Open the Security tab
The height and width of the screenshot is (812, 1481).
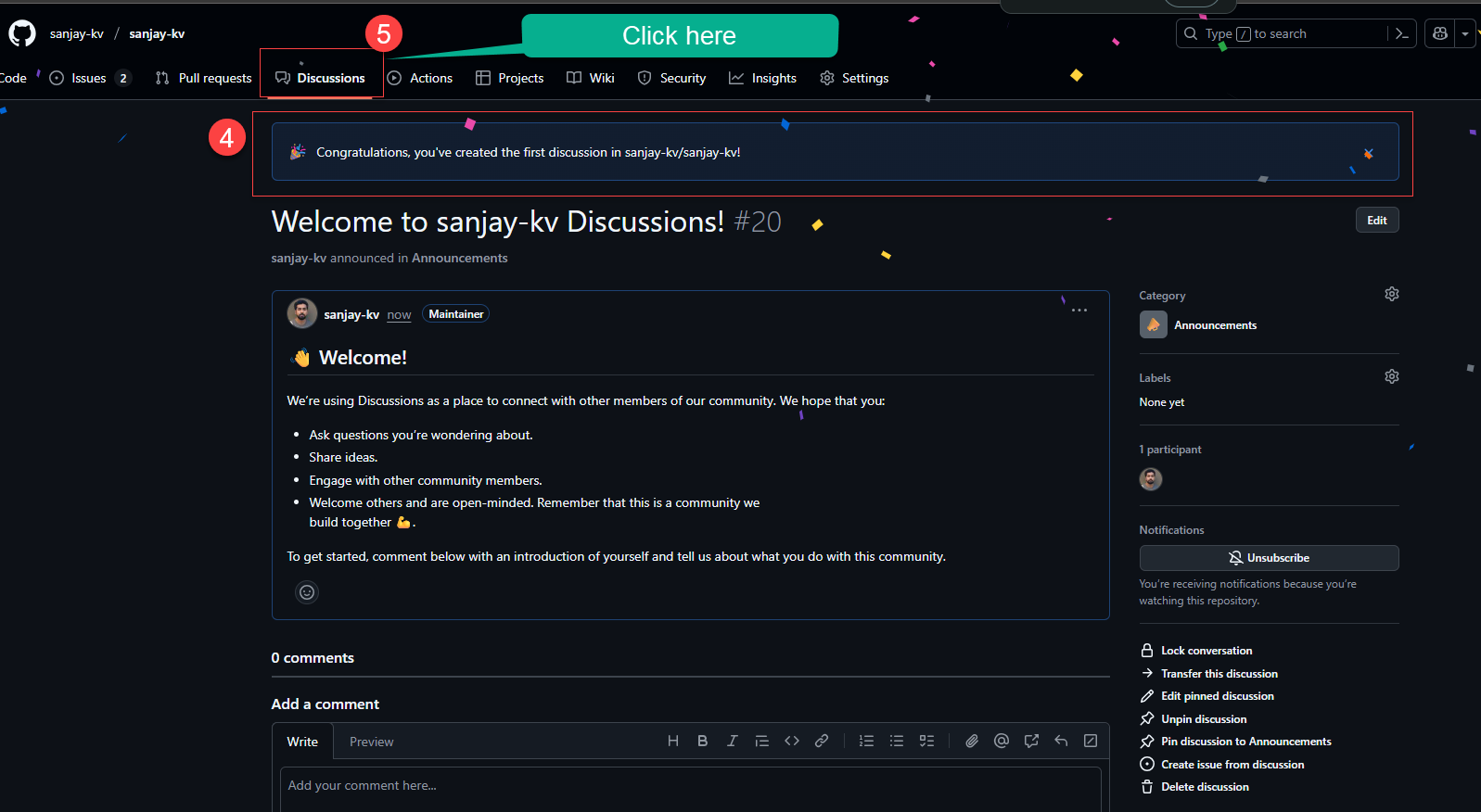coord(672,78)
